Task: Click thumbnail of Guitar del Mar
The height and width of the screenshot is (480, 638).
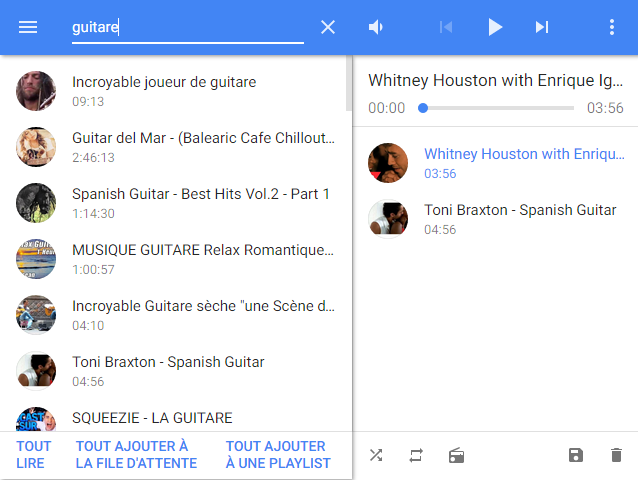Action: click(x=36, y=147)
